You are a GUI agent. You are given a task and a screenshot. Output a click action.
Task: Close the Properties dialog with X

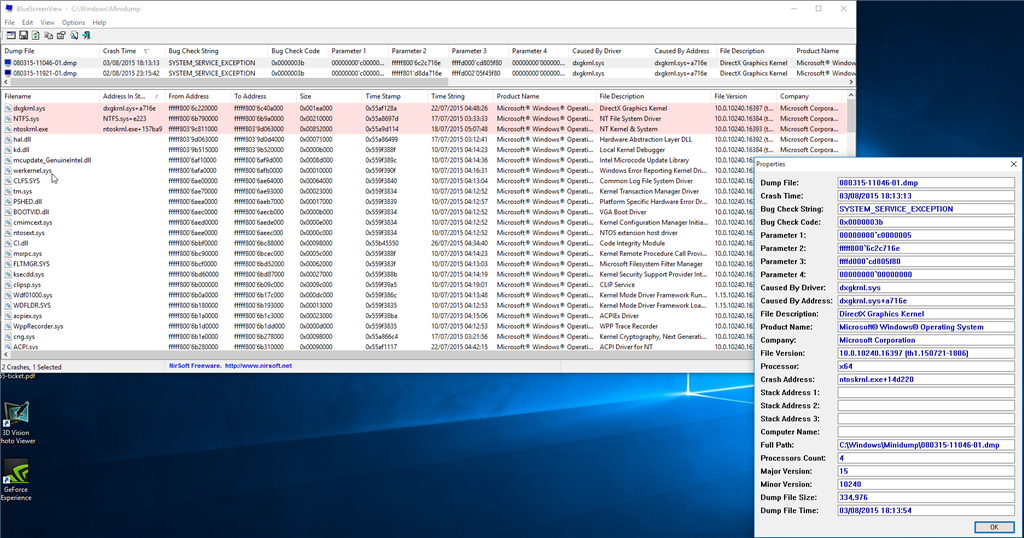pyautogui.click(x=1014, y=165)
